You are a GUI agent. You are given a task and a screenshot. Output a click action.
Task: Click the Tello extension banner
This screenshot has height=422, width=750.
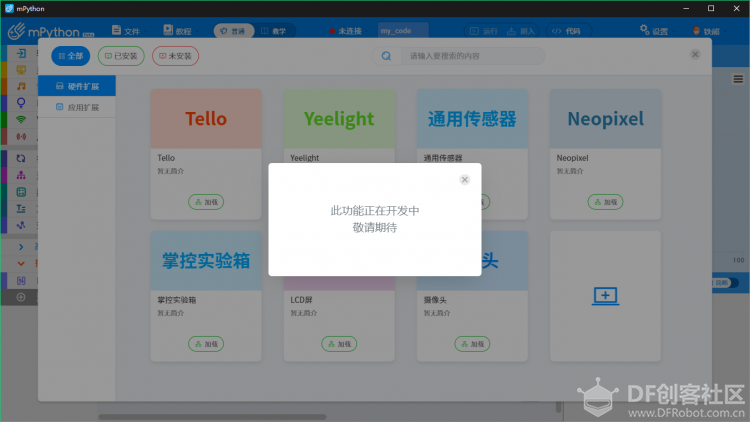tap(206, 119)
